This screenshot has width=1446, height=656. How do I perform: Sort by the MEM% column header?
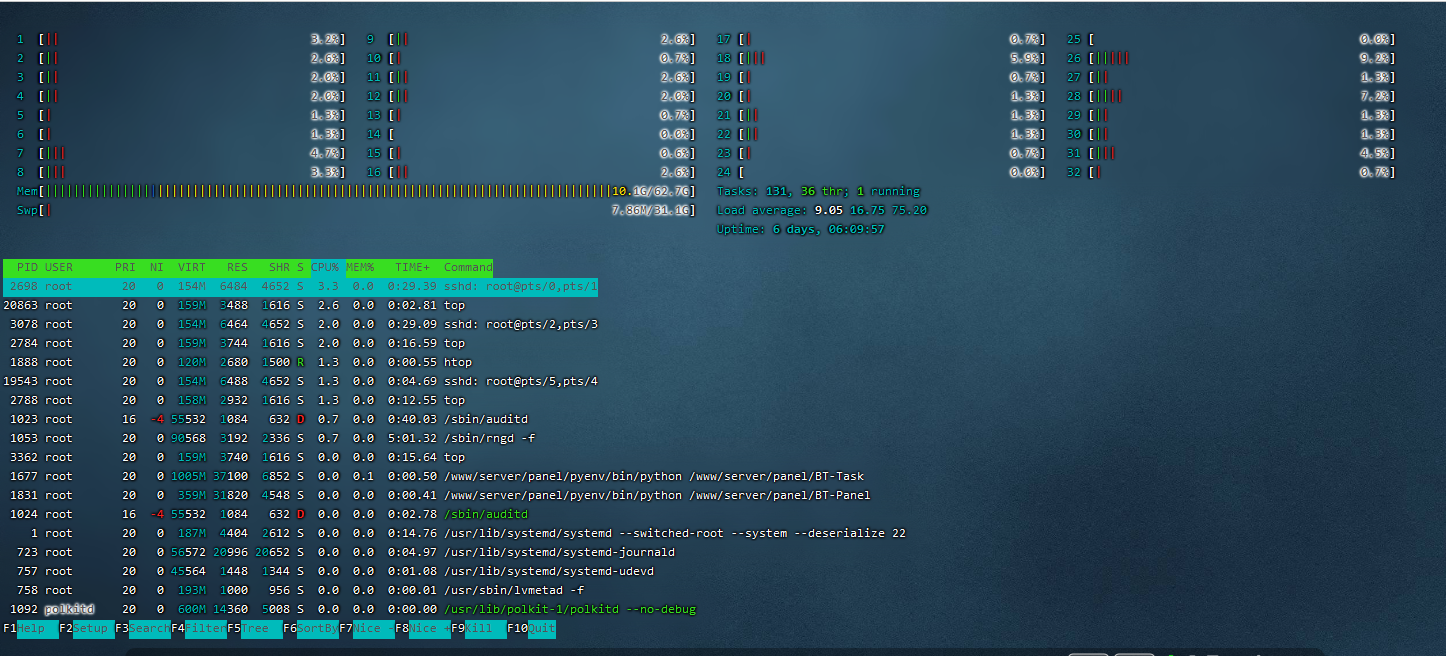click(360, 267)
